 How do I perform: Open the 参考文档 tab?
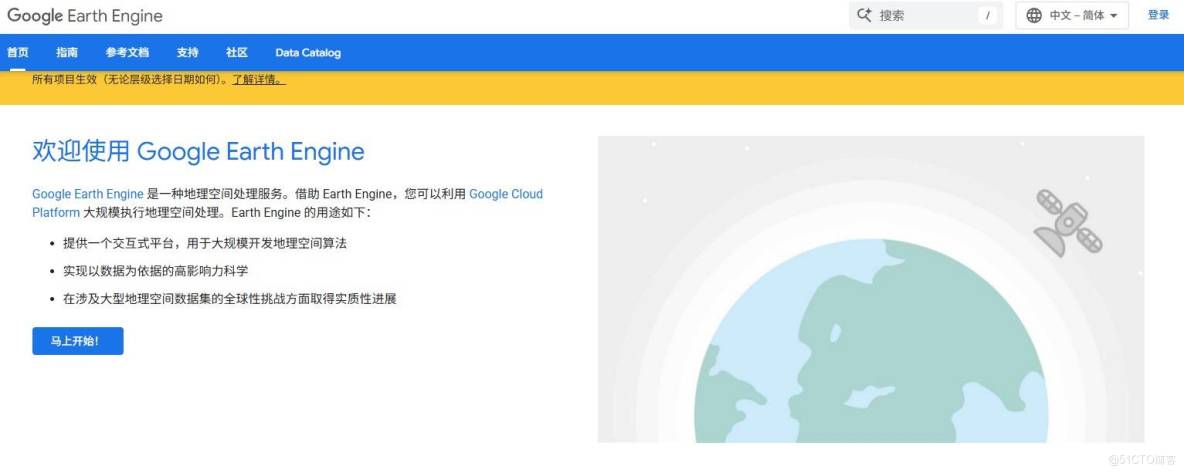pos(127,52)
